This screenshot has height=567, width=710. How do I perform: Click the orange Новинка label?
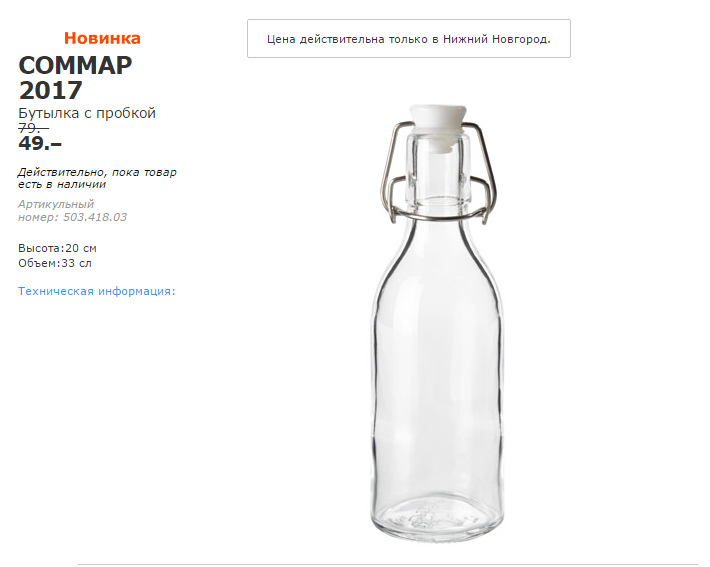click(102, 38)
